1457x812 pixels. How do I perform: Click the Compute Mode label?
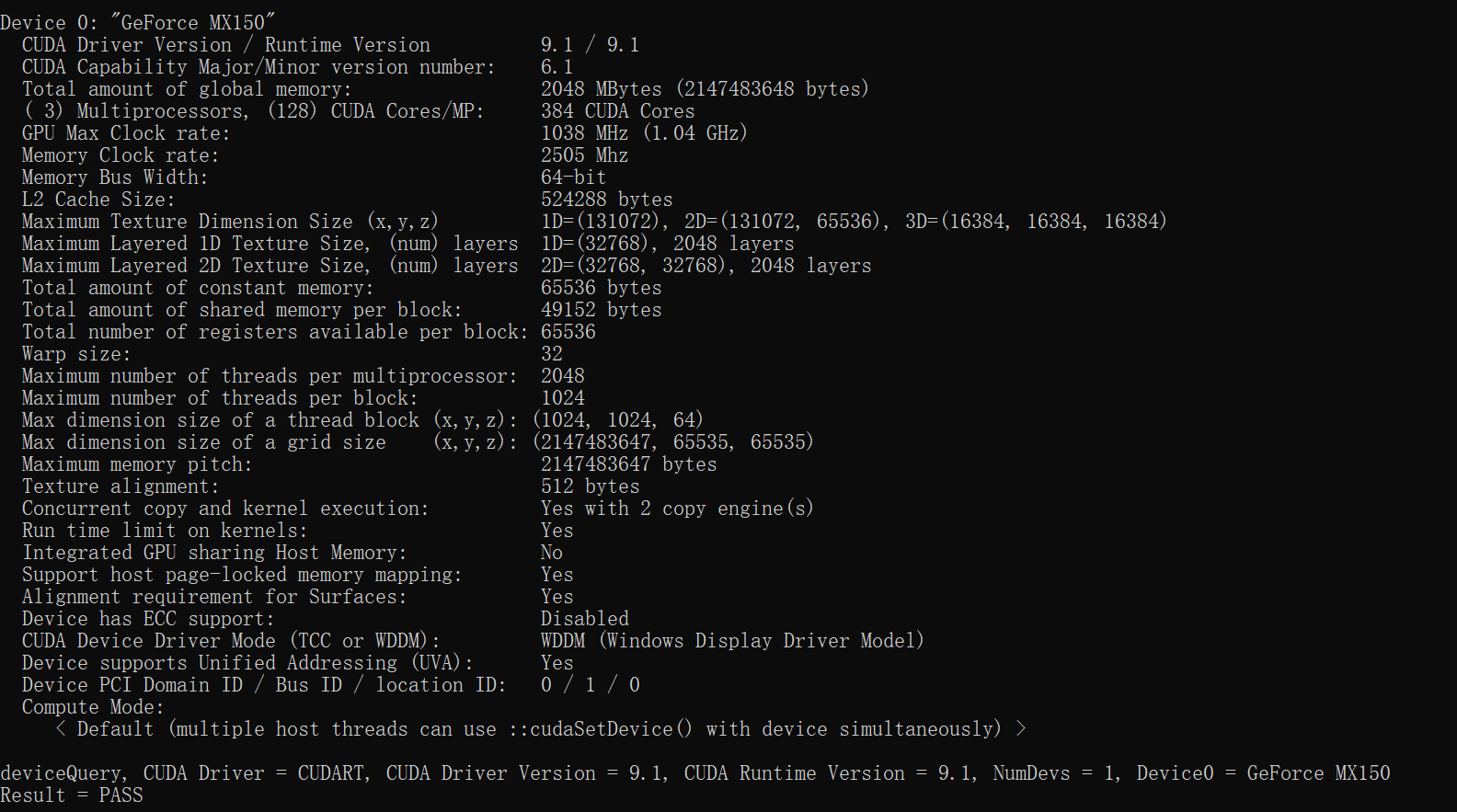(x=92, y=707)
